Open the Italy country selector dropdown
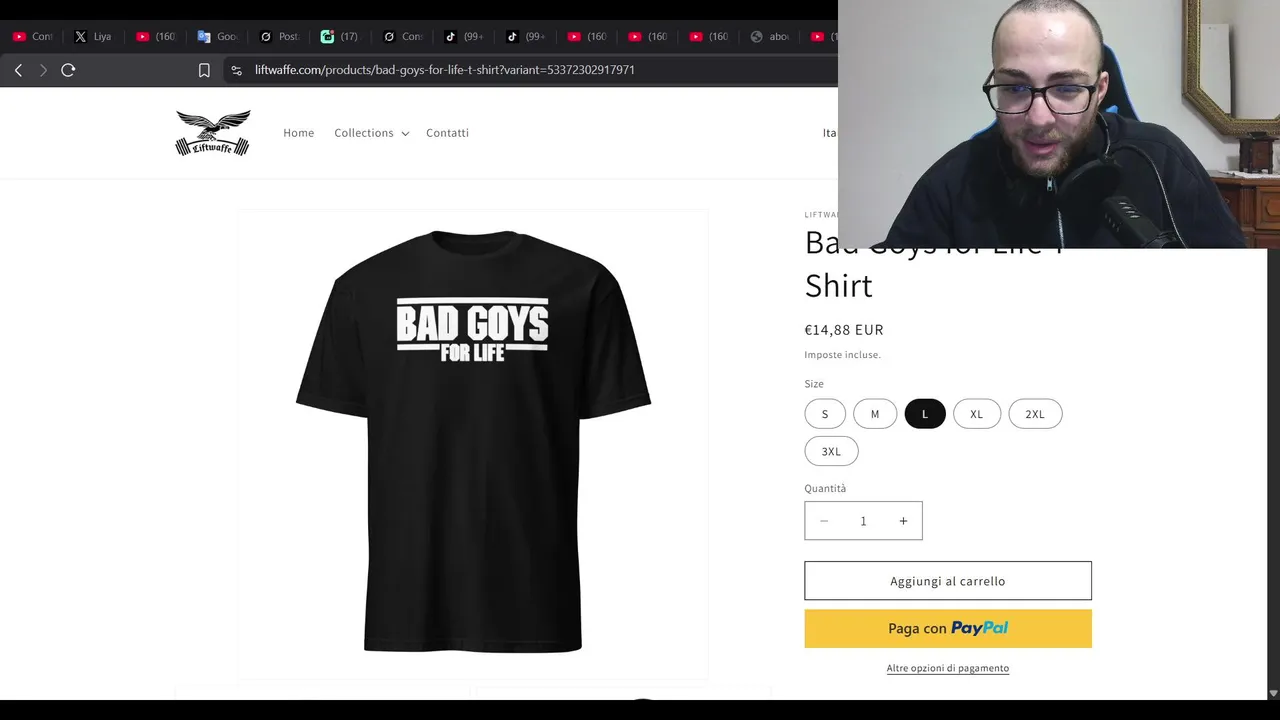This screenshot has height=720, width=1280. [x=830, y=133]
